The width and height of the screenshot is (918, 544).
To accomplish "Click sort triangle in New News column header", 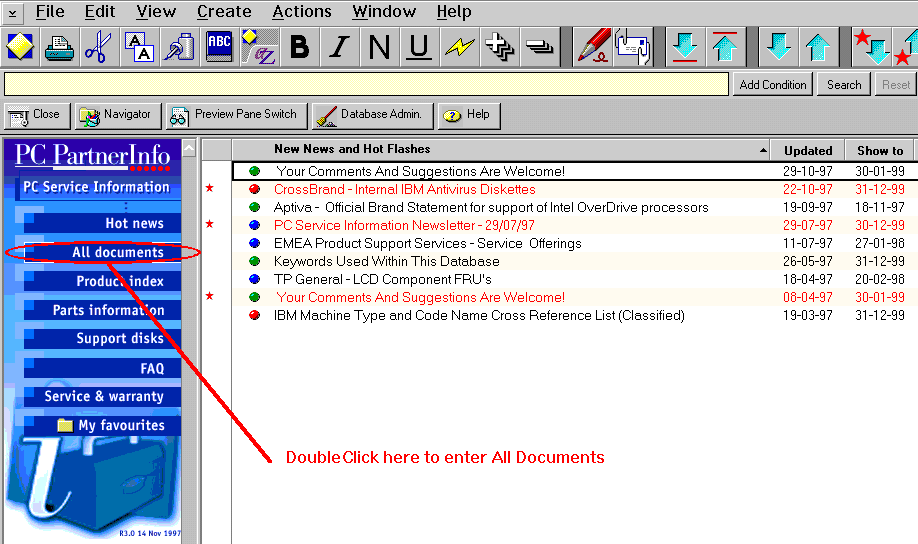I will click(763, 150).
